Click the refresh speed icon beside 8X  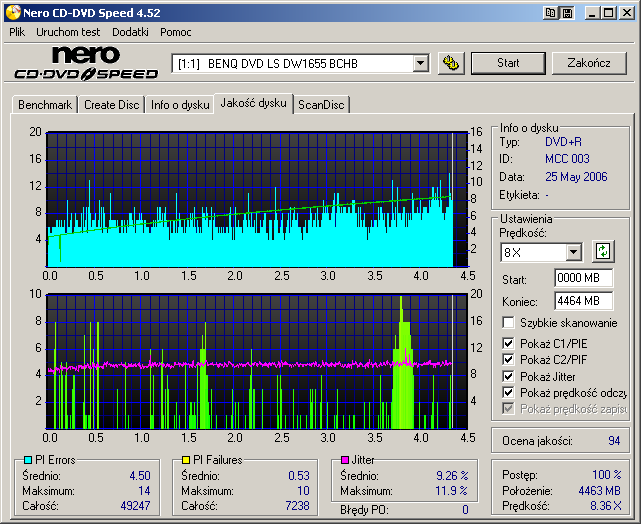(603, 251)
